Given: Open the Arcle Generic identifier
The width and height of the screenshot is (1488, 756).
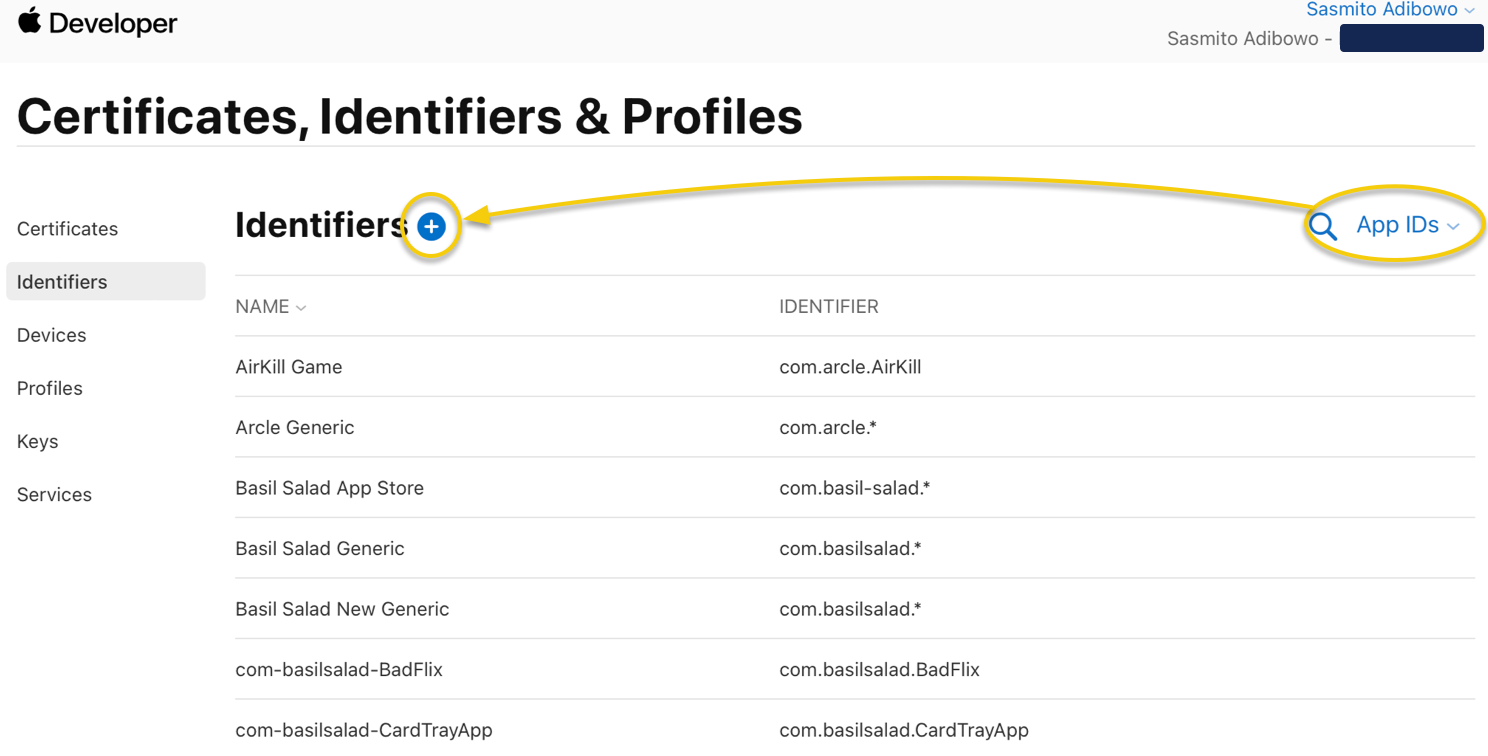Looking at the screenshot, I should [295, 427].
